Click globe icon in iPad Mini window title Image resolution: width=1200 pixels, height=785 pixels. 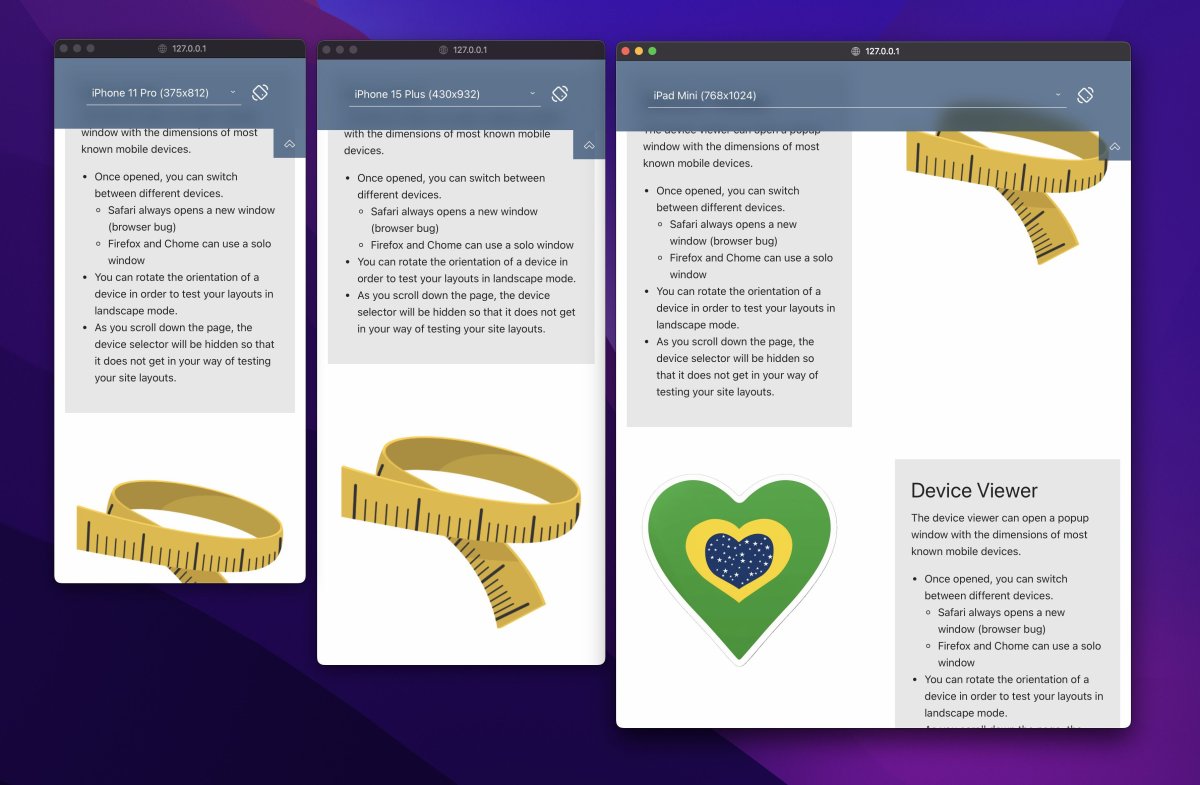(856, 51)
